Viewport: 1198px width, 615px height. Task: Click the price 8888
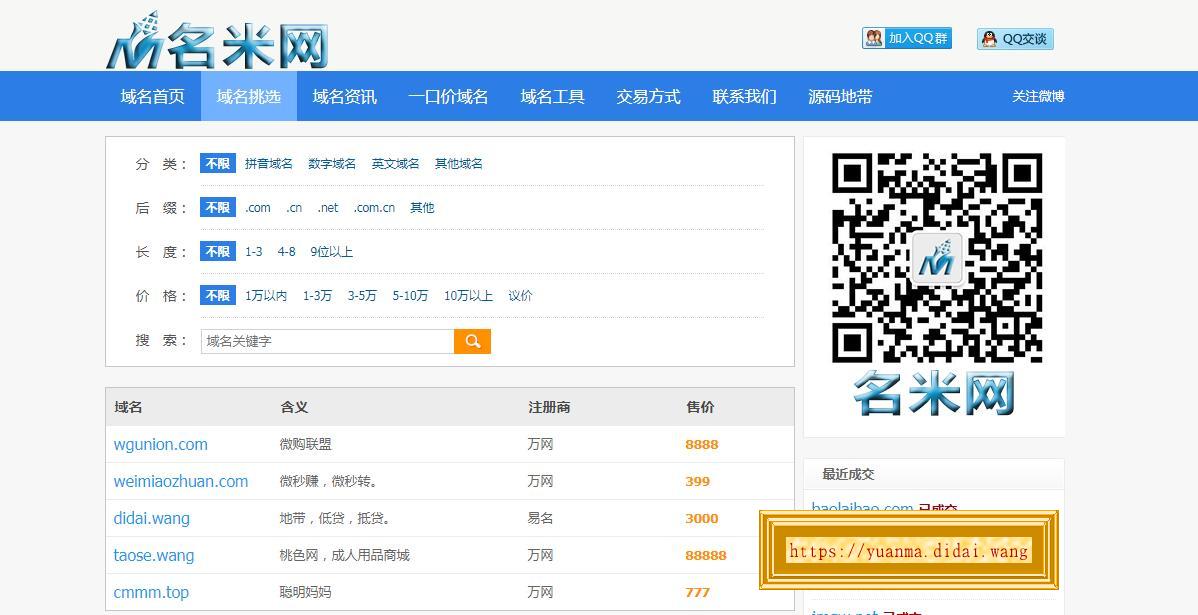click(701, 445)
